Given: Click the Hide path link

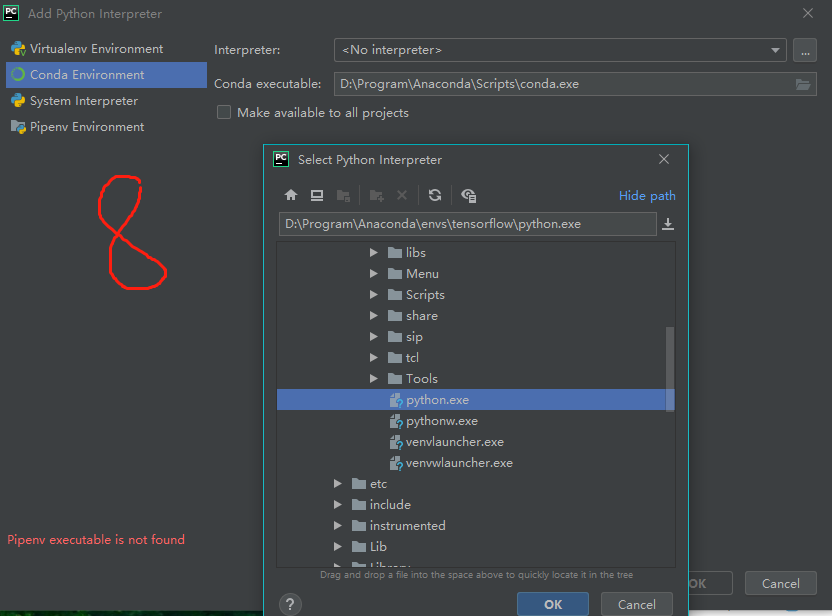Looking at the screenshot, I should click(646, 195).
